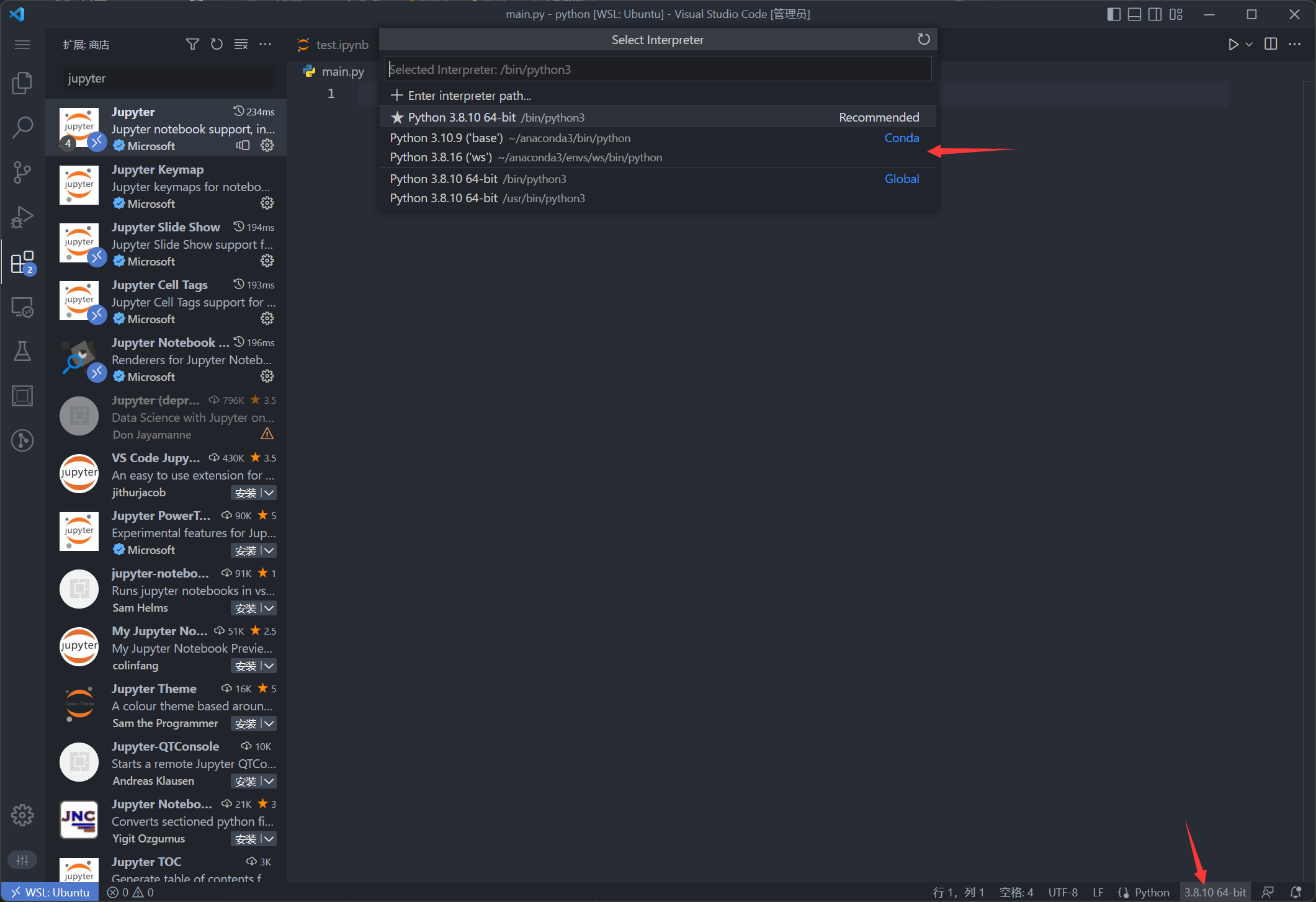Toggle the primary side bar

1114,14
